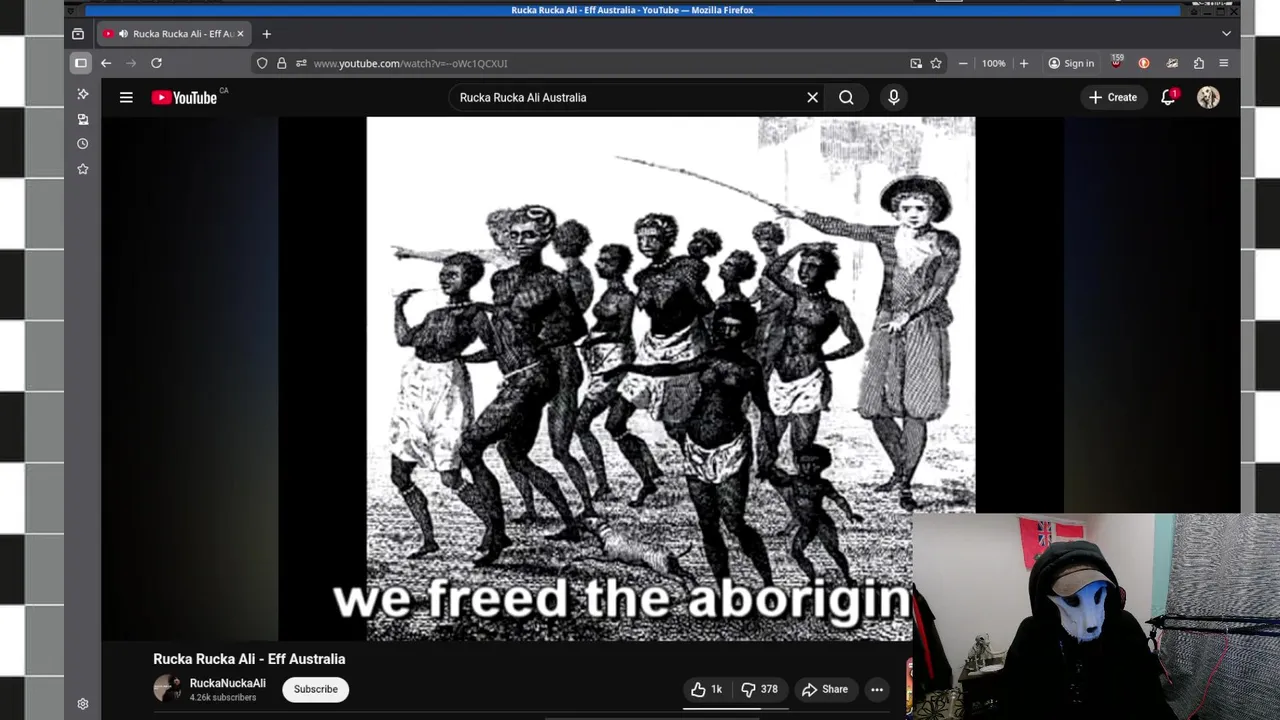
Task: Share the video via Share button
Action: pyautogui.click(x=825, y=689)
